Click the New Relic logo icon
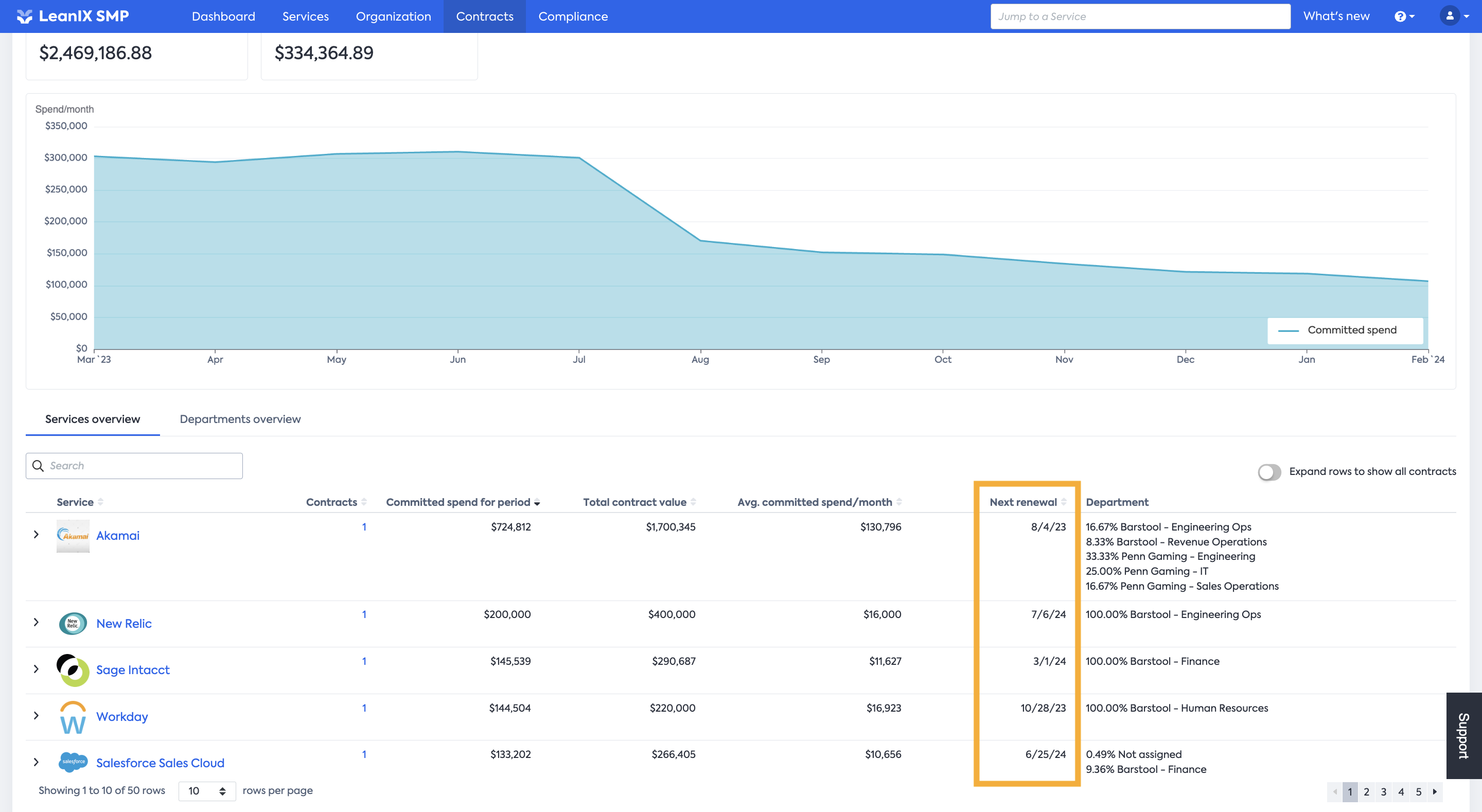The width and height of the screenshot is (1482, 812). point(73,623)
